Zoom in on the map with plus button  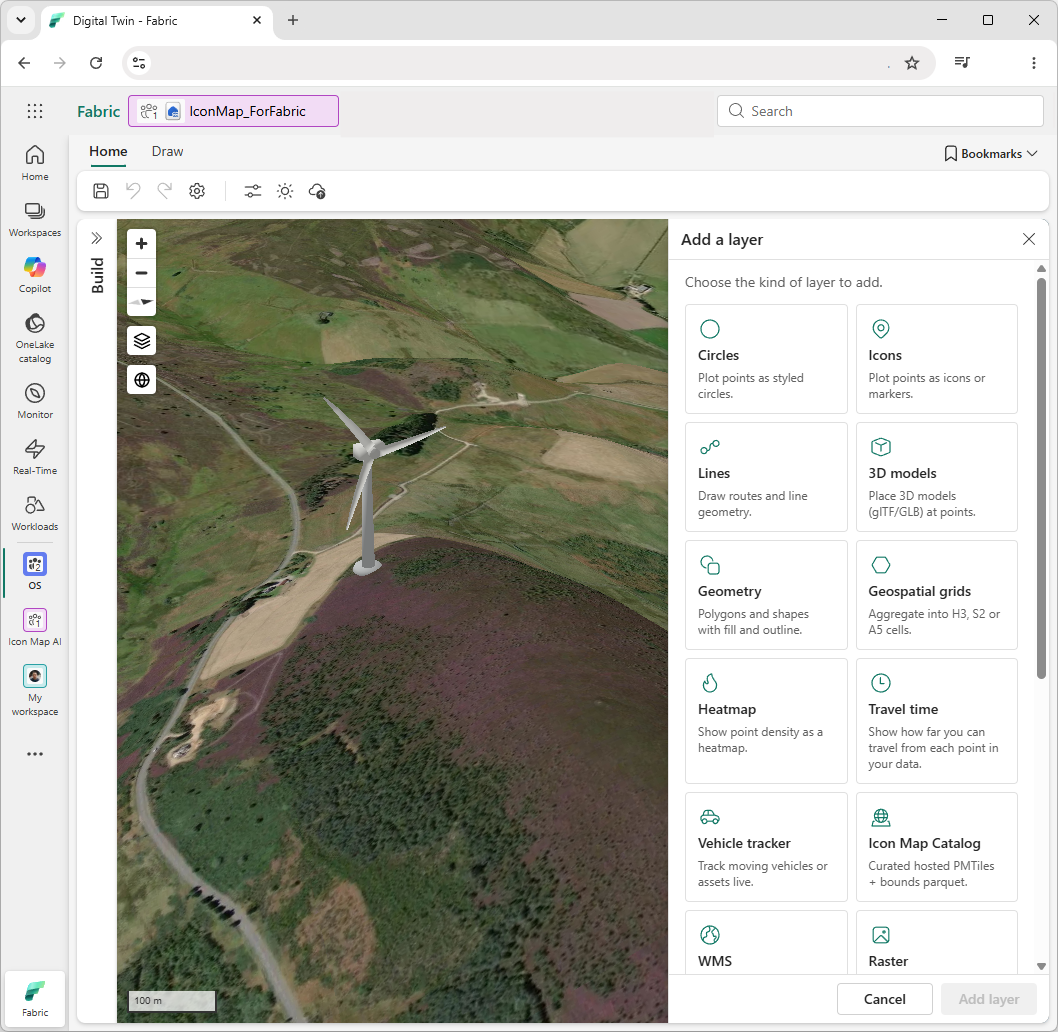click(x=142, y=244)
